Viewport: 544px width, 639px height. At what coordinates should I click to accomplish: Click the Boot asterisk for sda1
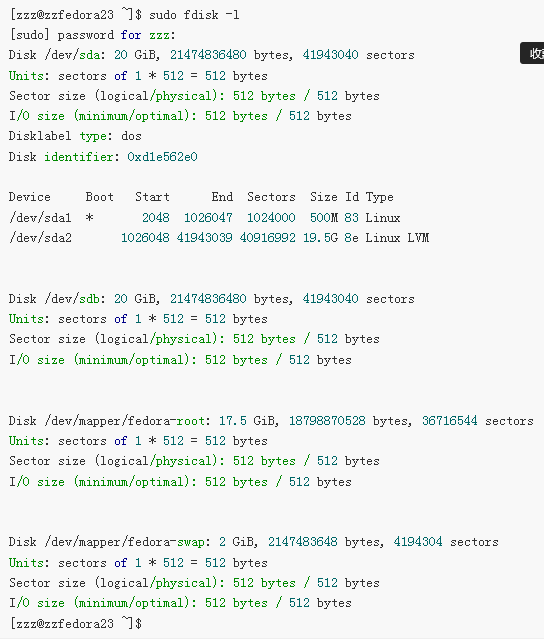(89, 218)
